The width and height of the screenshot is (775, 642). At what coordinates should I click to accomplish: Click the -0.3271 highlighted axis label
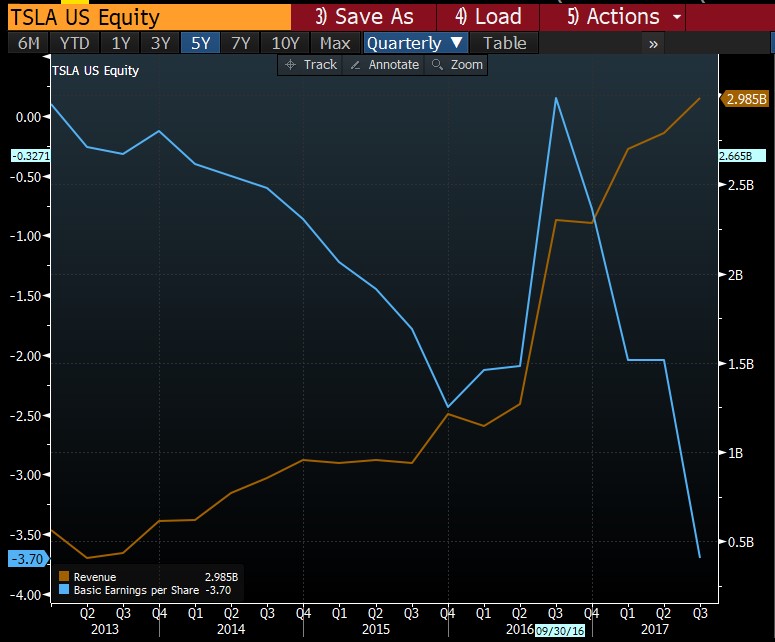click(x=31, y=156)
